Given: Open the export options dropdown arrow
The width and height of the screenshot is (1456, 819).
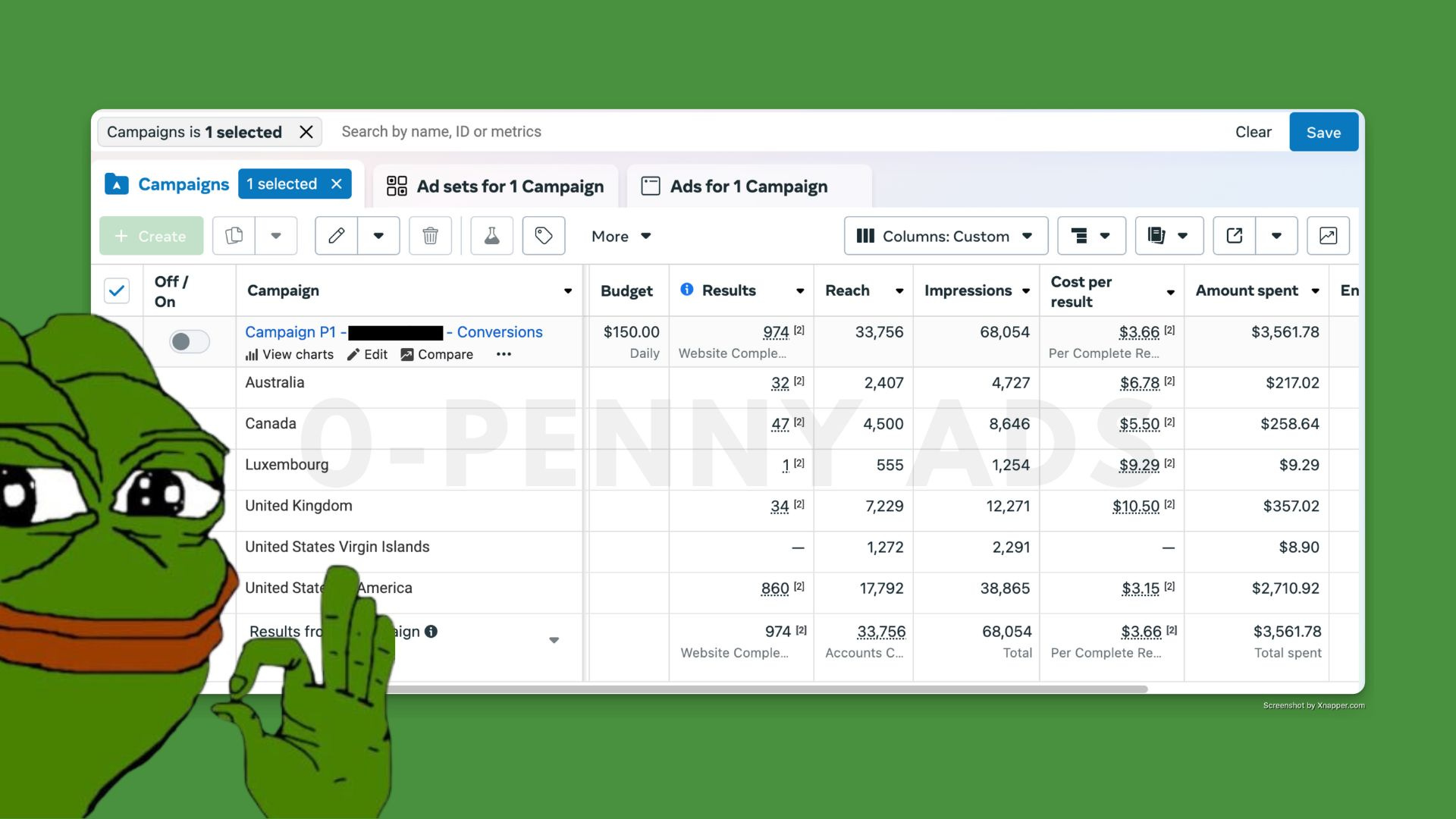Looking at the screenshot, I should point(1276,236).
